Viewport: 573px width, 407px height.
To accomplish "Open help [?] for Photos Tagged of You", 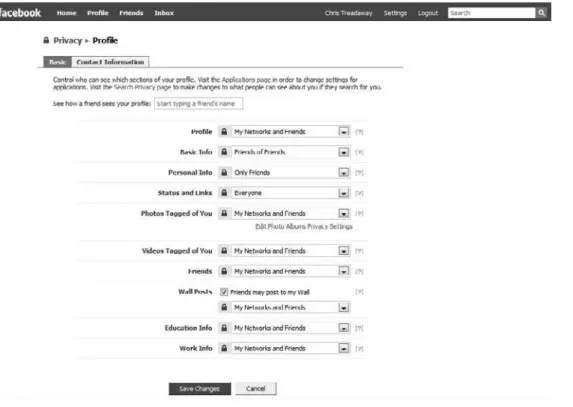I will point(359,214).
